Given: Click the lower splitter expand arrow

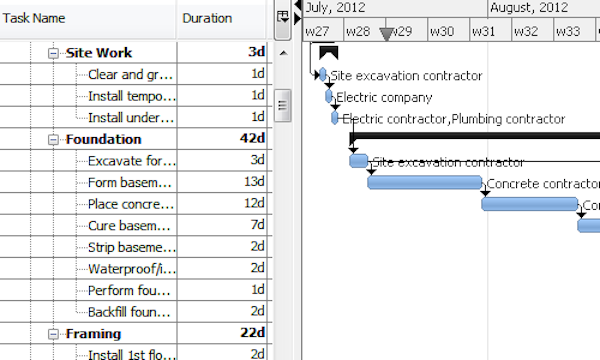Looking at the screenshot, I should 297,18.
